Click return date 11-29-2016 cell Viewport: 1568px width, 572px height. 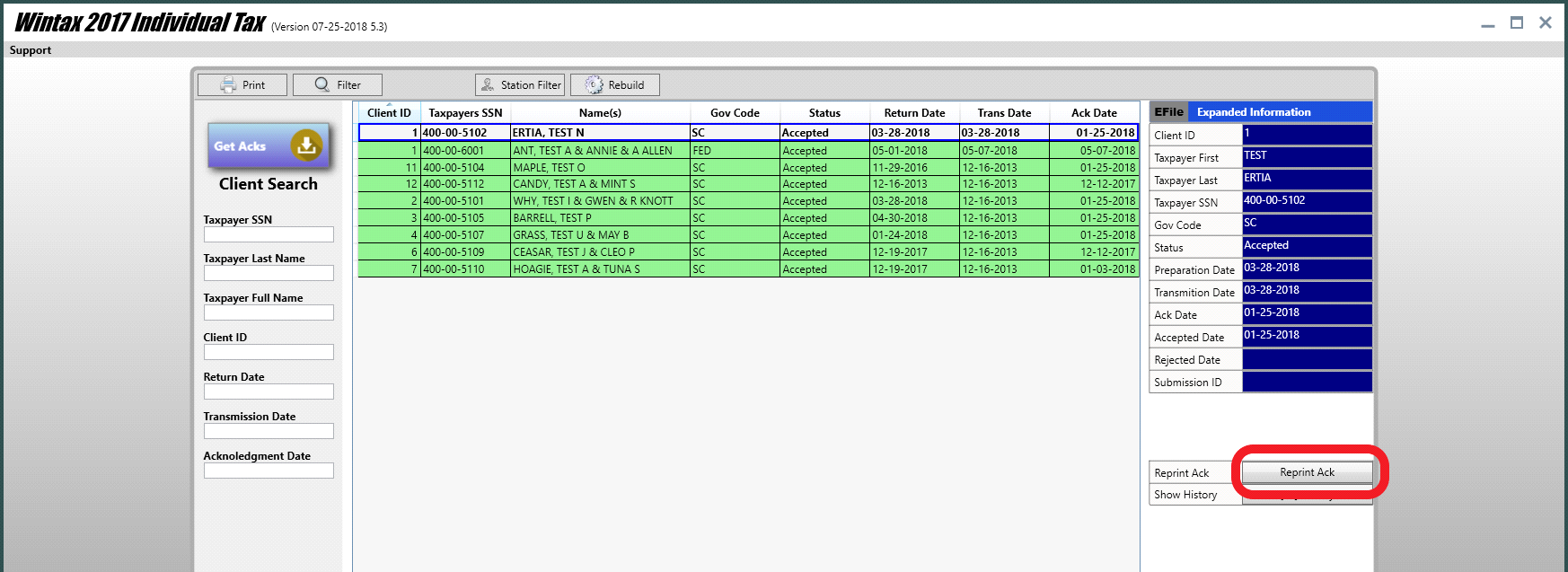[x=914, y=168]
